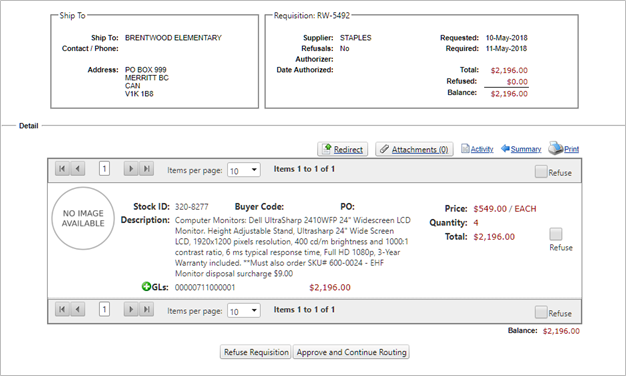Go to first page in bottom pager
Image resolution: width=626 pixels, height=376 pixels.
tap(62, 309)
